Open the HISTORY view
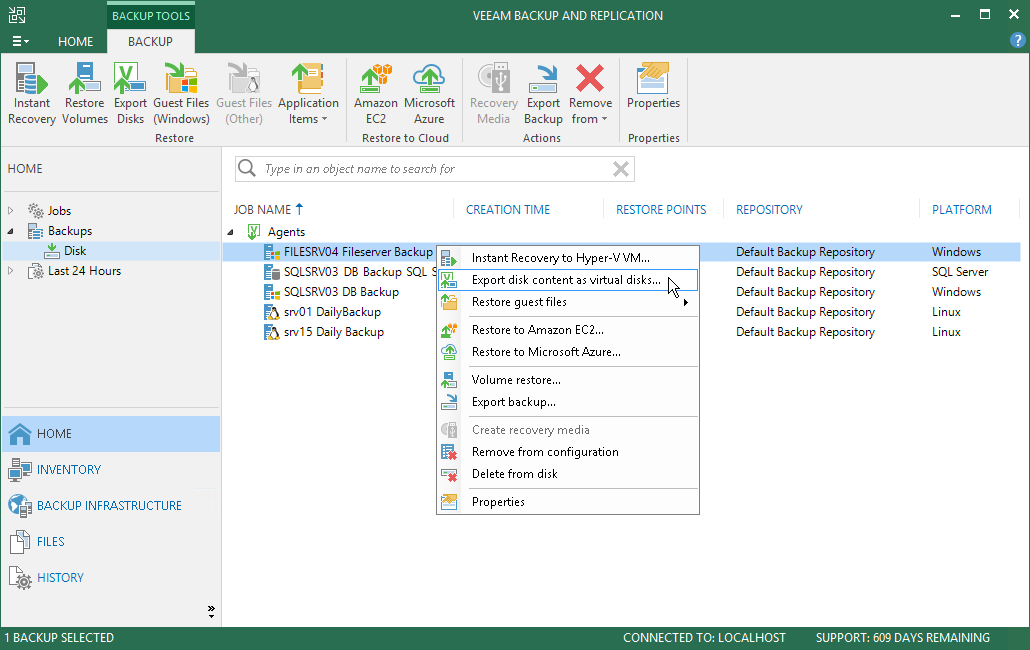 [x=111, y=578]
